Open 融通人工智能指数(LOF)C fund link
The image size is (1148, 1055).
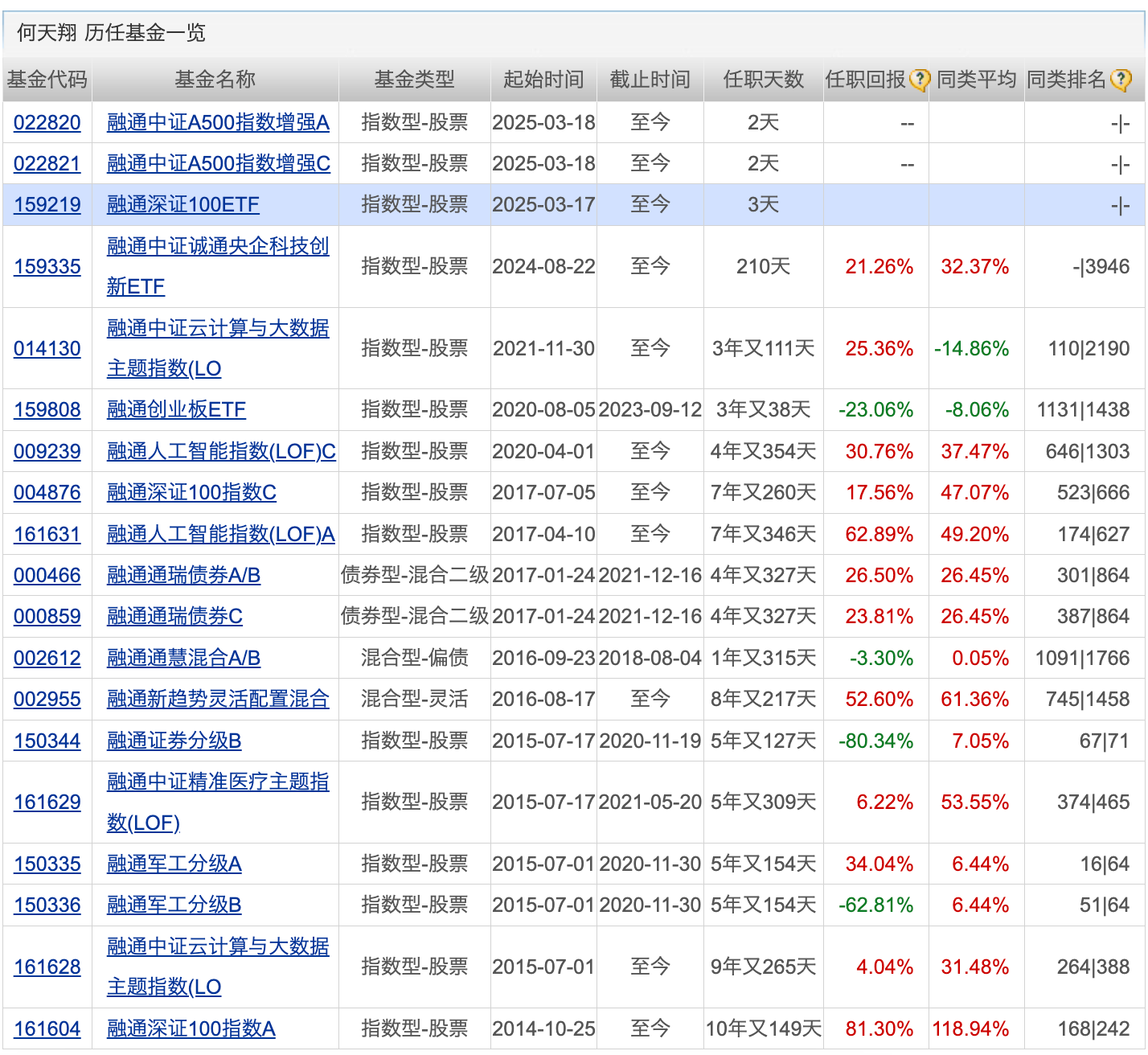pos(221,451)
